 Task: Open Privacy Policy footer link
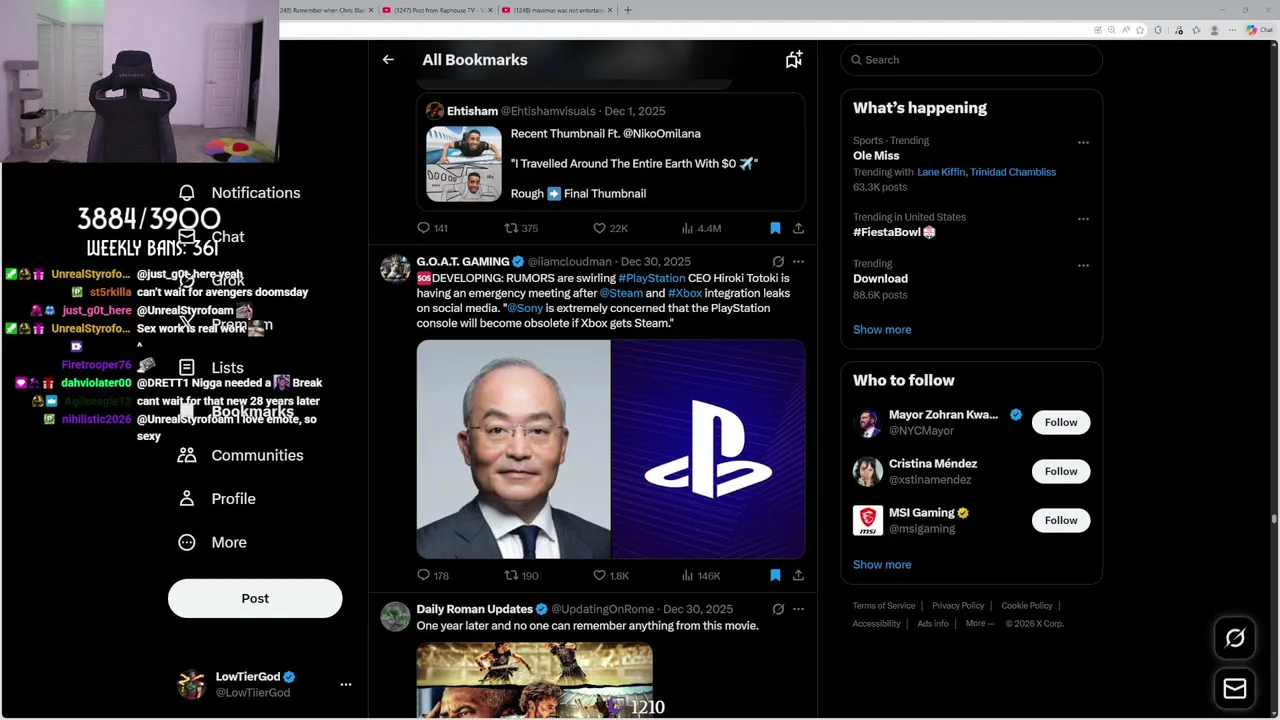coord(958,605)
